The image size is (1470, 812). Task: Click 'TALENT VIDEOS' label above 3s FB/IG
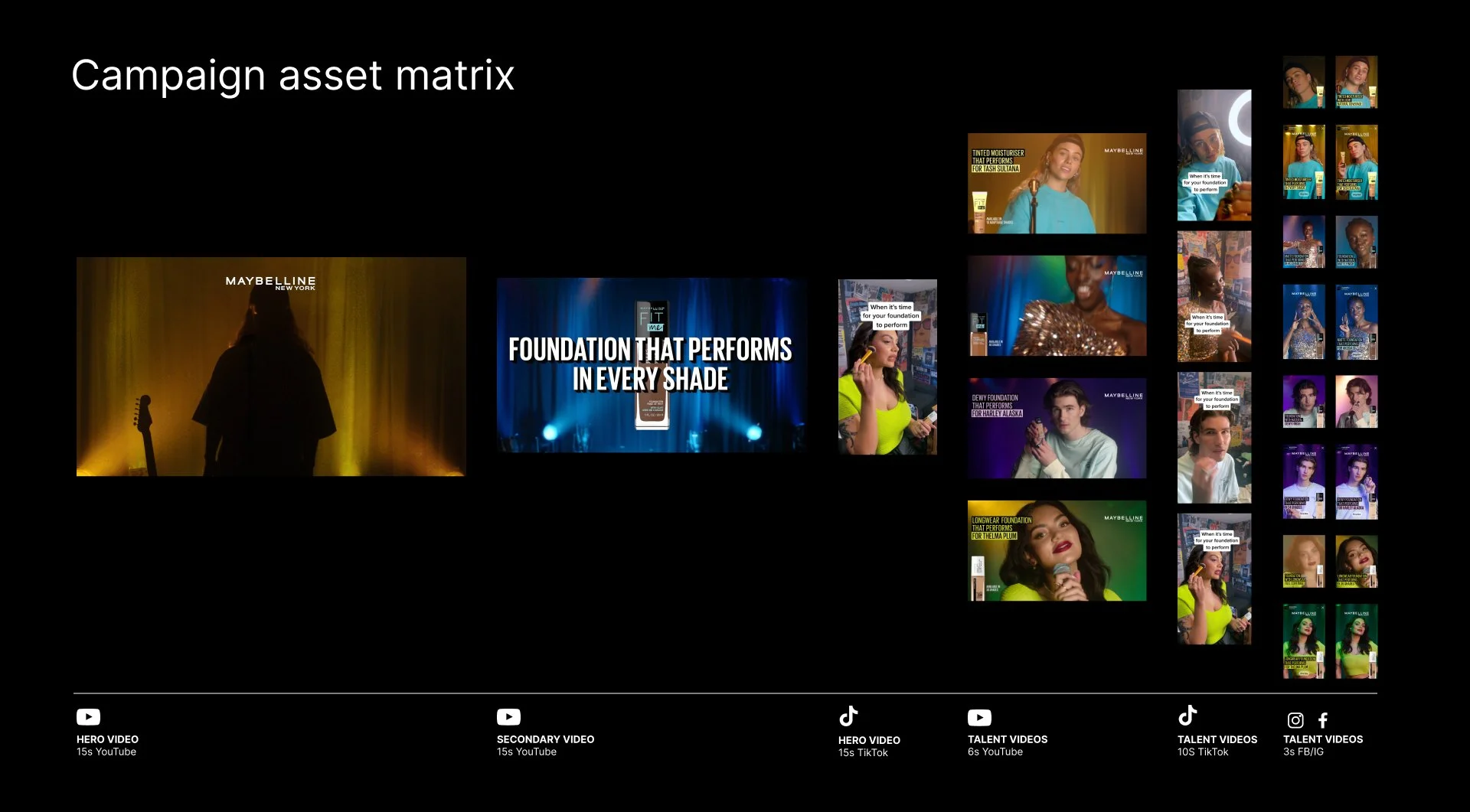(x=1323, y=739)
